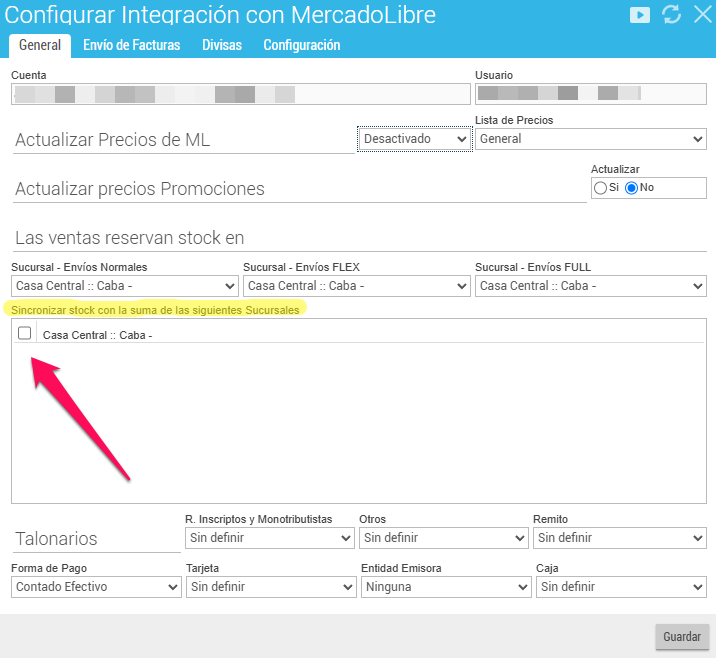Open the video tutorial icon
716x658 pixels.
640,15
